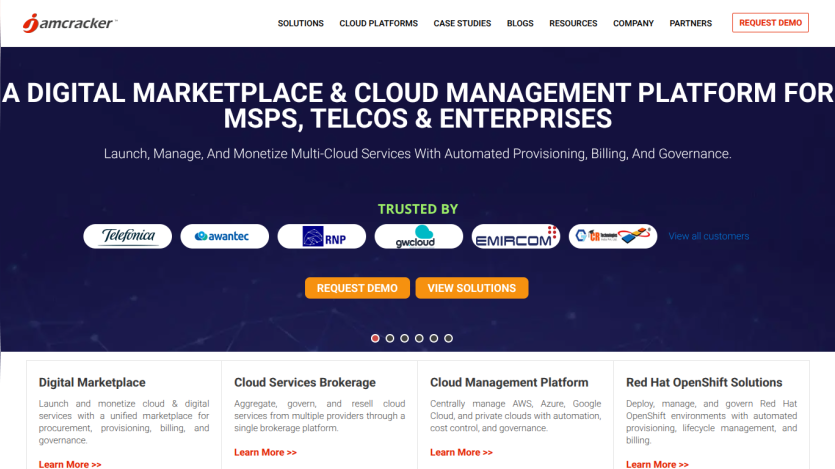The height and width of the screenshot is (469, 835).
Task: Click the TRUSTED BY green label
Action: 418,209
